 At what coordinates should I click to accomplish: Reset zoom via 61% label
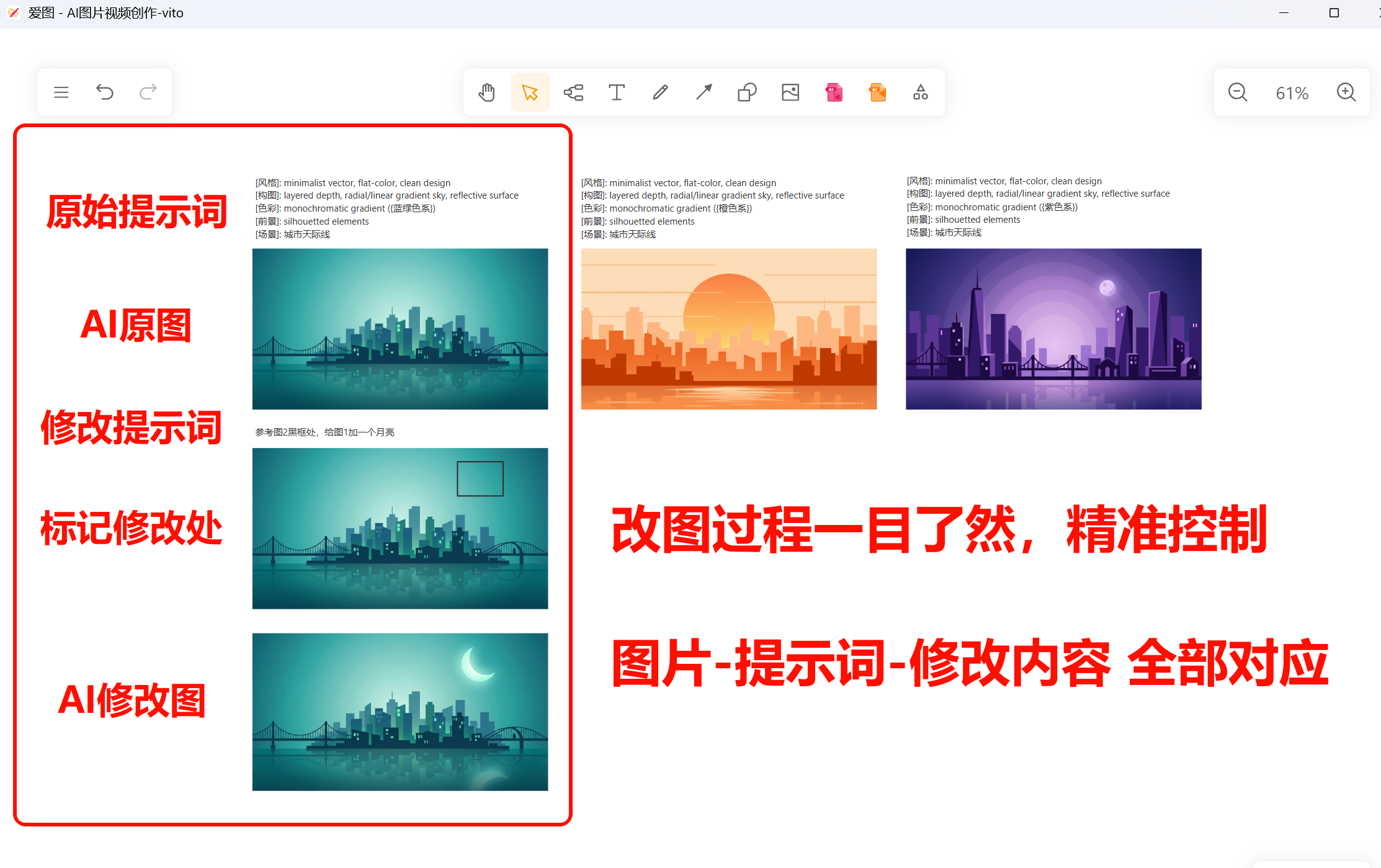click(x=1292, y=93)
